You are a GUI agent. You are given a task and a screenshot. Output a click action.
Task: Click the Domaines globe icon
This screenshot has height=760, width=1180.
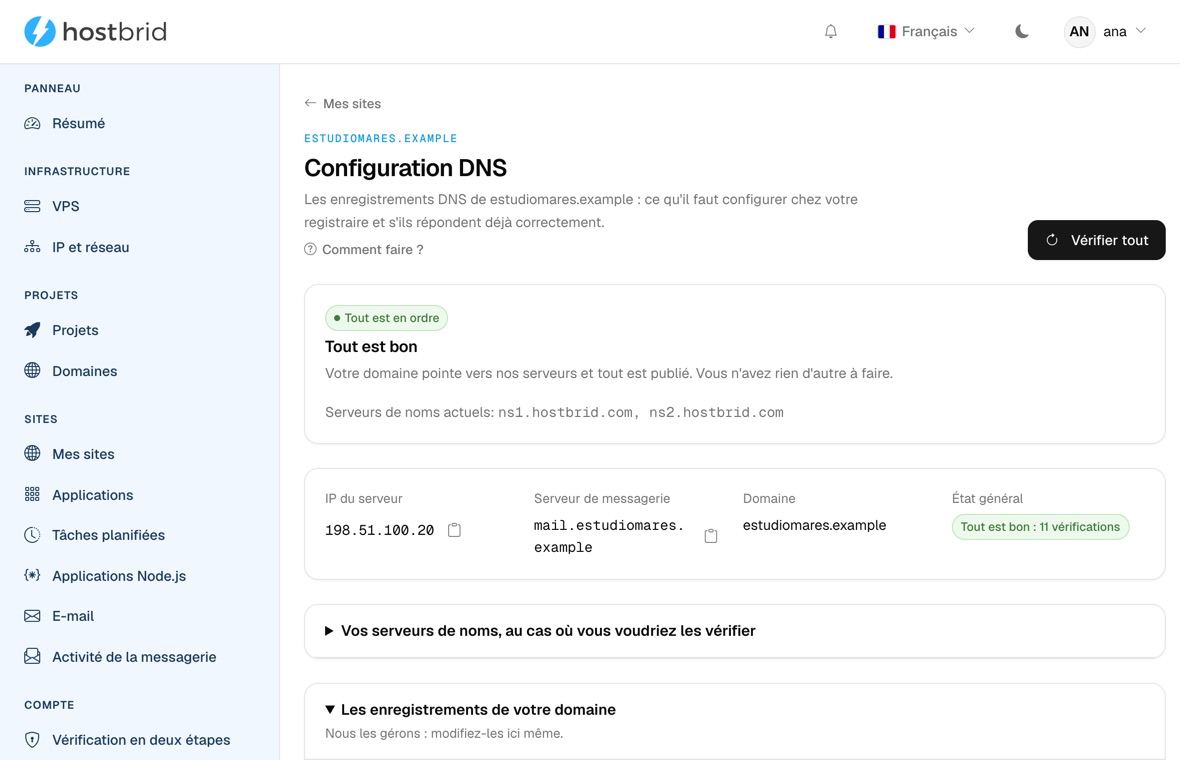coord(32,370)
